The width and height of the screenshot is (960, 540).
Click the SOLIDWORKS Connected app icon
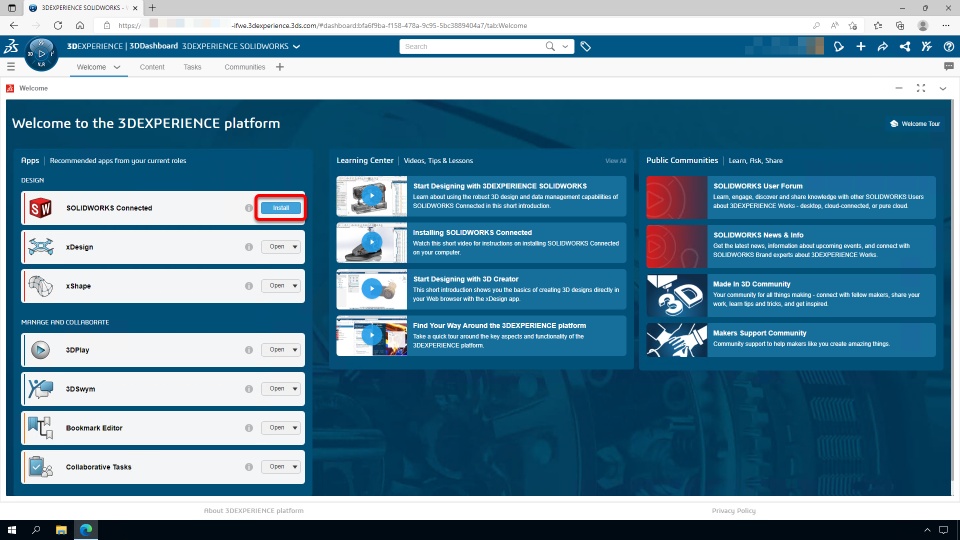tap(40, 208)
